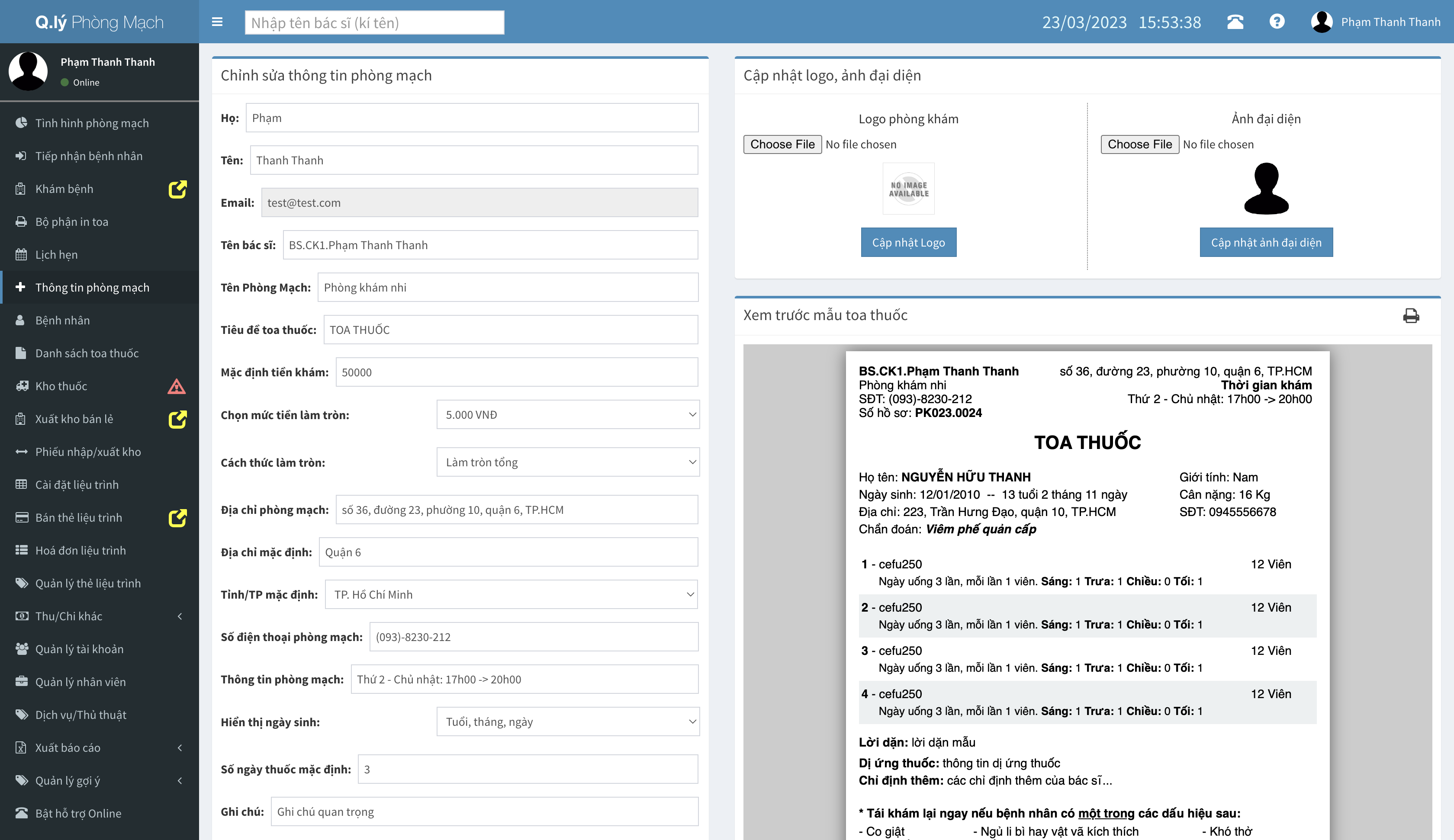Click the plus icon for Thông tin phòng mạch
Screen dimensions: 1454x840
(x=20, y=287)
